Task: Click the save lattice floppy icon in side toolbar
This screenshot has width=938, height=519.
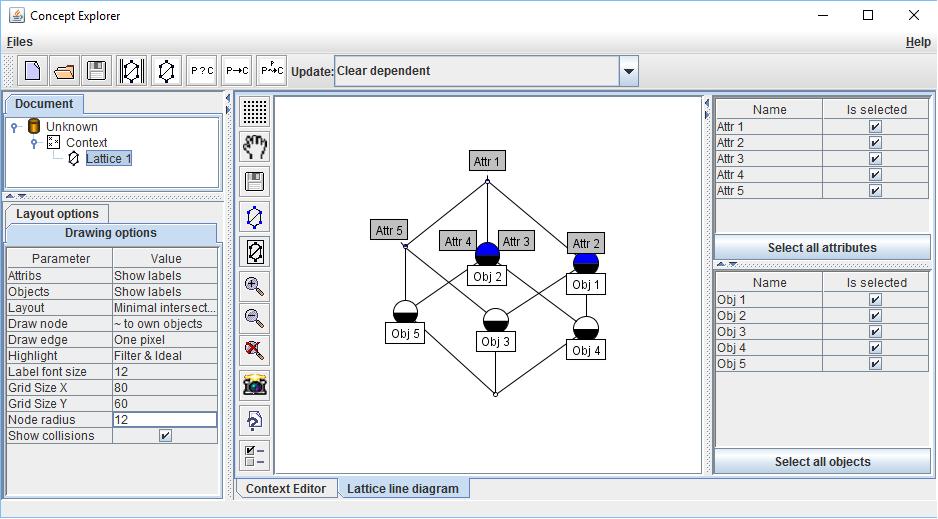Action: (x=255, y=181)
